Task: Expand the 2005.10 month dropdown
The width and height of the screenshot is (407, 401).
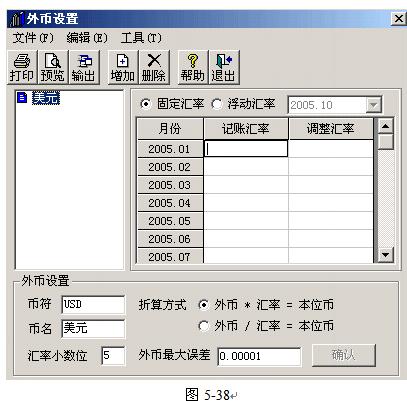Action: click(x=373, y=105)
